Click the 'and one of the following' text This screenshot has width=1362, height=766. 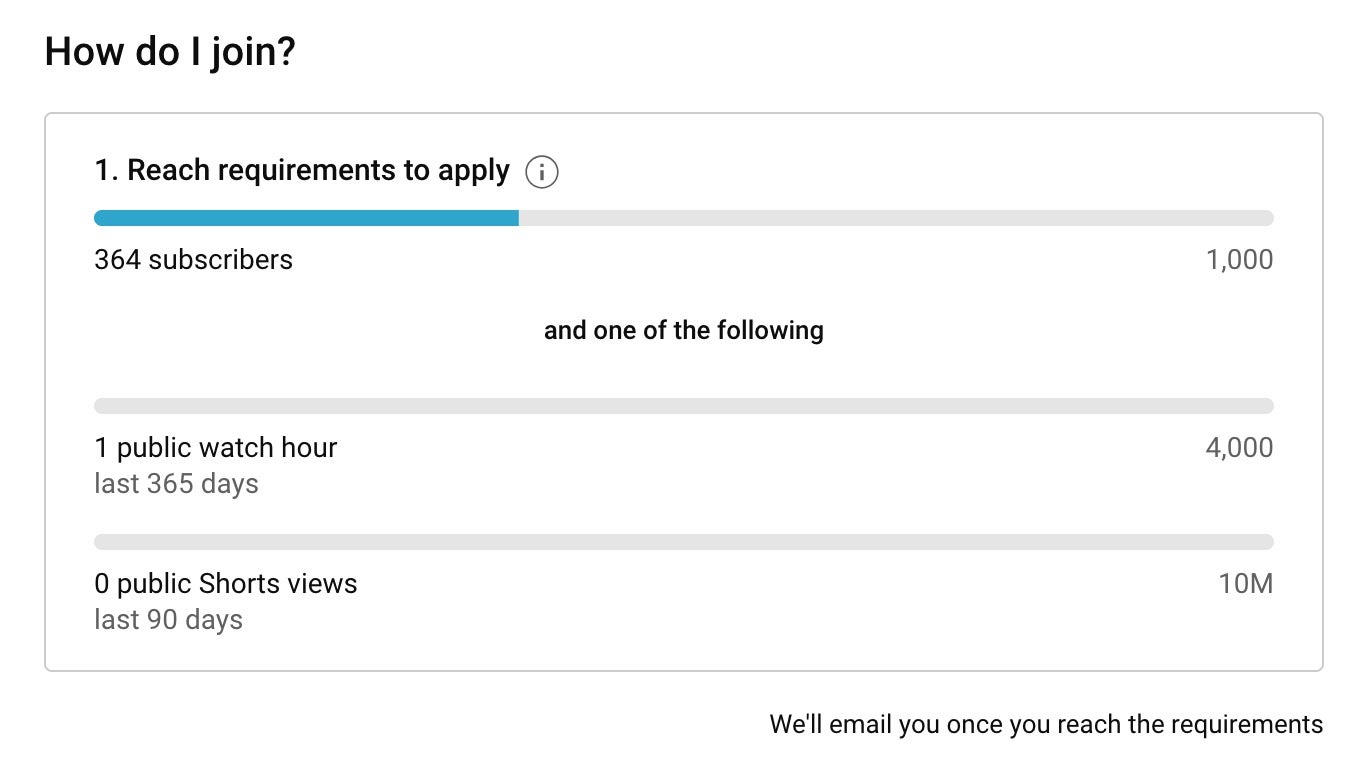tap(683, 330)
